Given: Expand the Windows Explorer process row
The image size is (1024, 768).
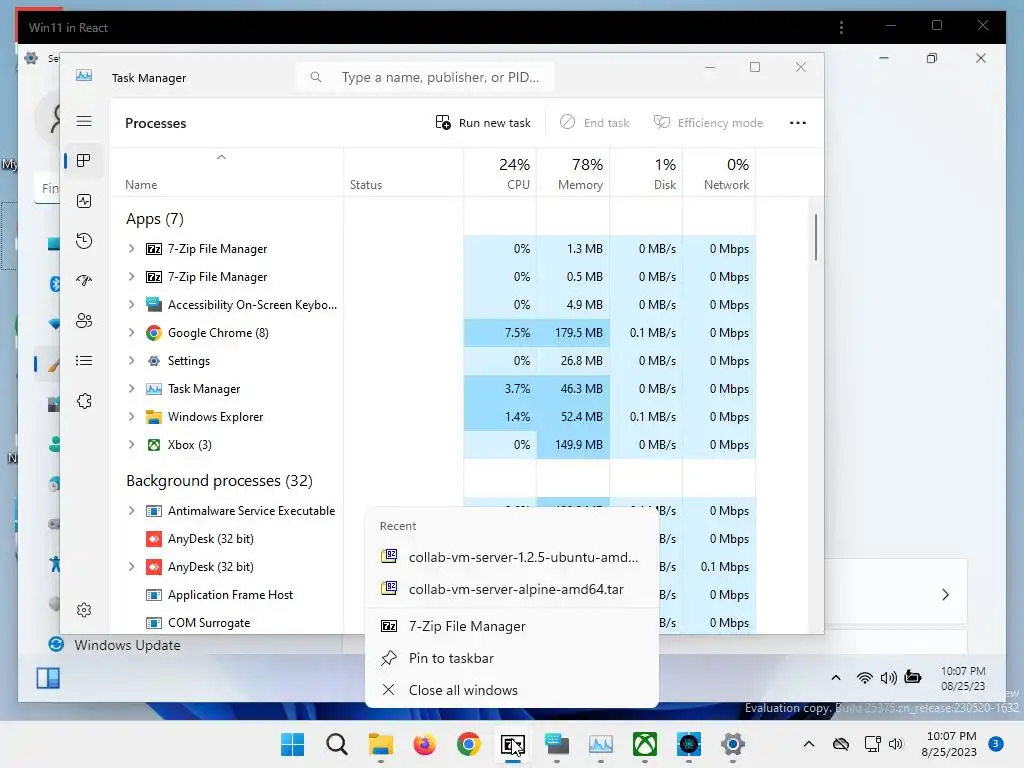Looking at the screenshot, I should 131,417.
